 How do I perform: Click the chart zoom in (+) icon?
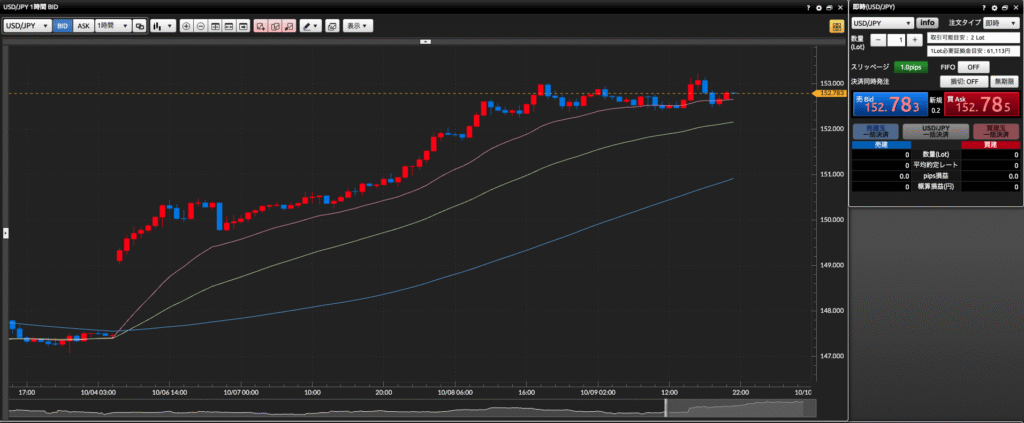(186, 25)
